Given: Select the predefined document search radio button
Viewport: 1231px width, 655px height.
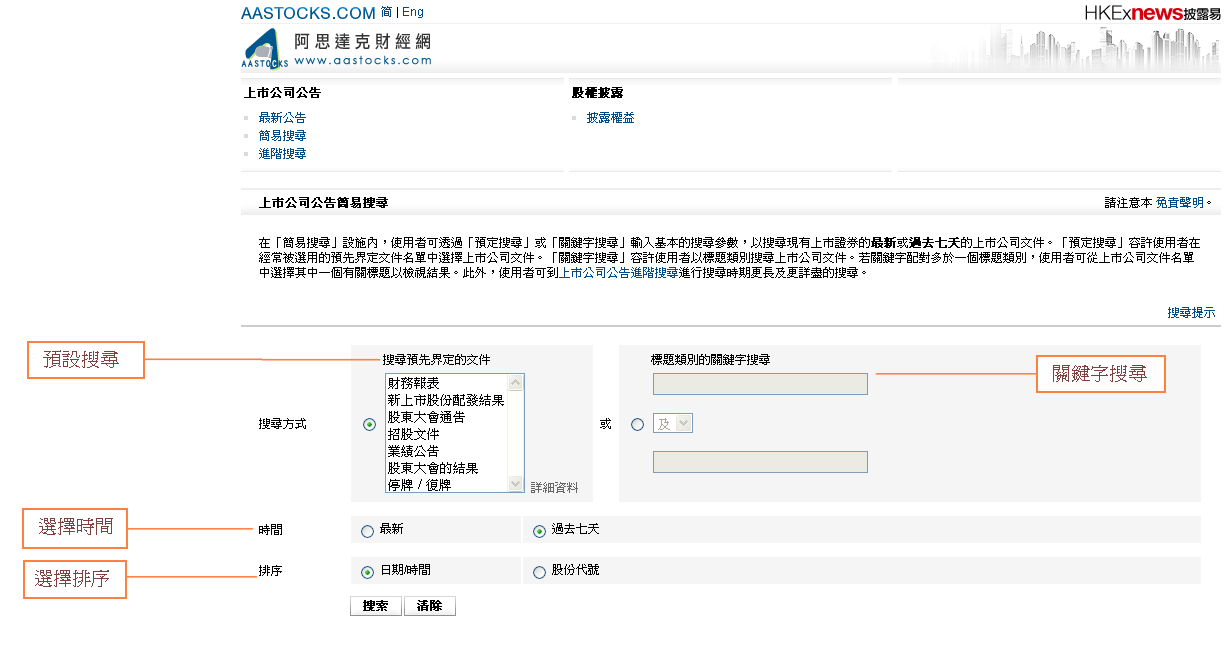Looking at the screenshot, I should (x=370, y=424).
